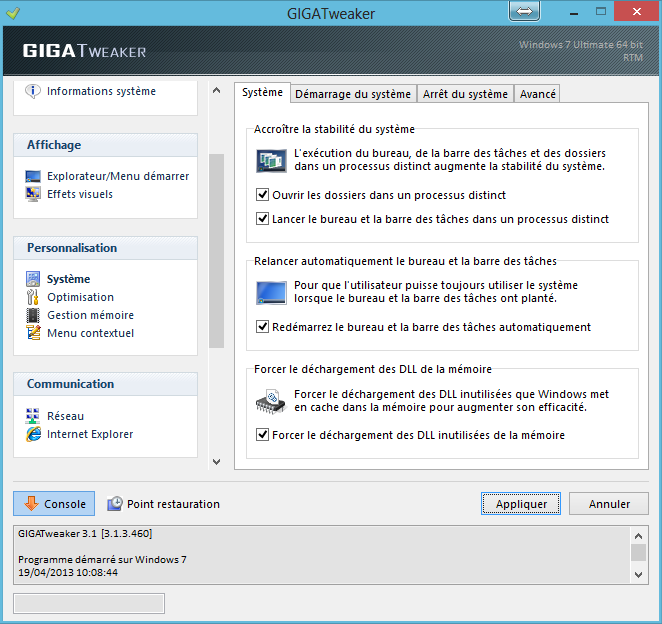This screenshot has width=662, height=624.
Task: Click the Internet Explorer logo icon
Action: tap(33, 434)
